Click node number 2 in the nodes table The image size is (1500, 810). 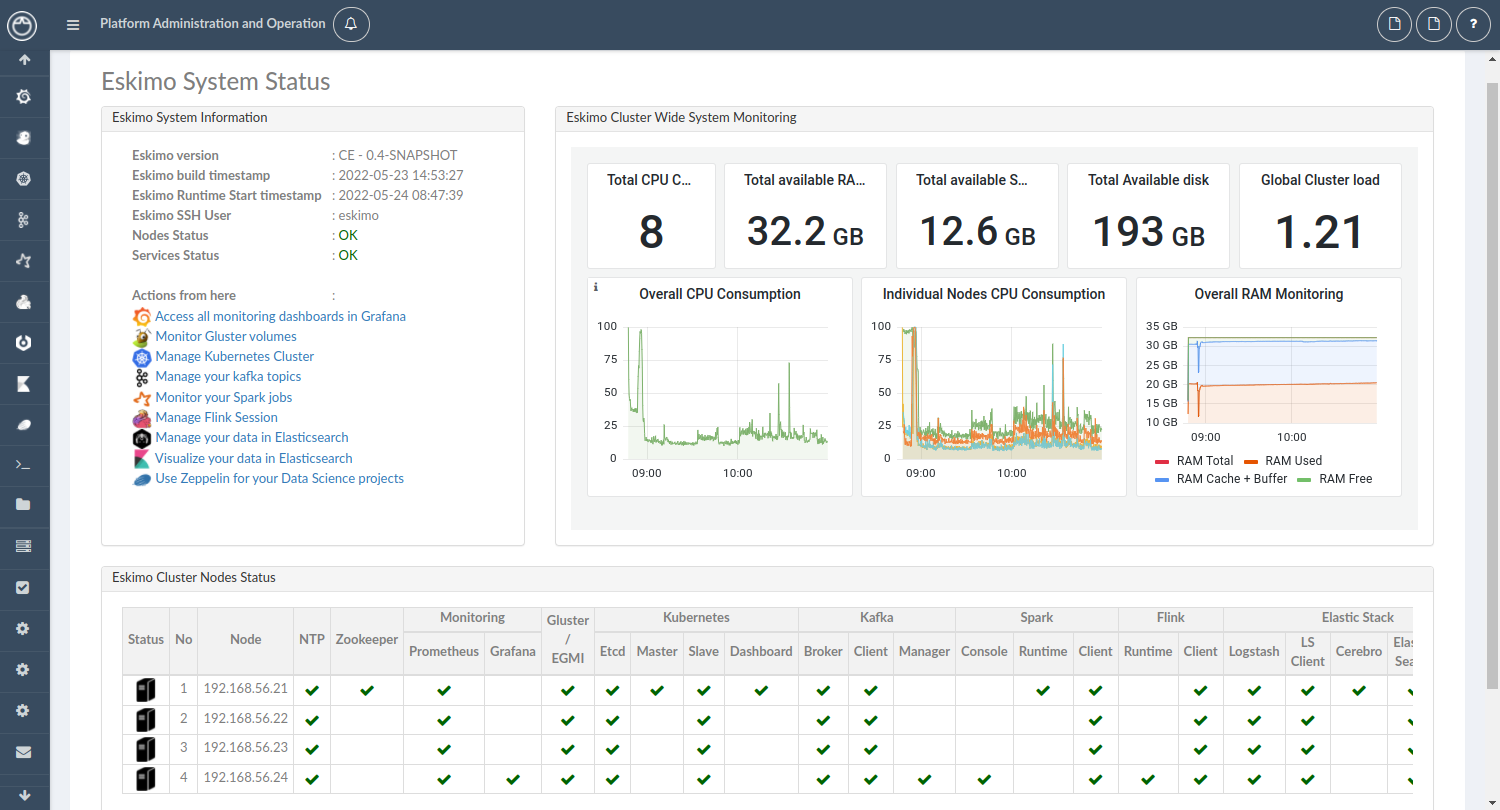[x=184, y=718]
